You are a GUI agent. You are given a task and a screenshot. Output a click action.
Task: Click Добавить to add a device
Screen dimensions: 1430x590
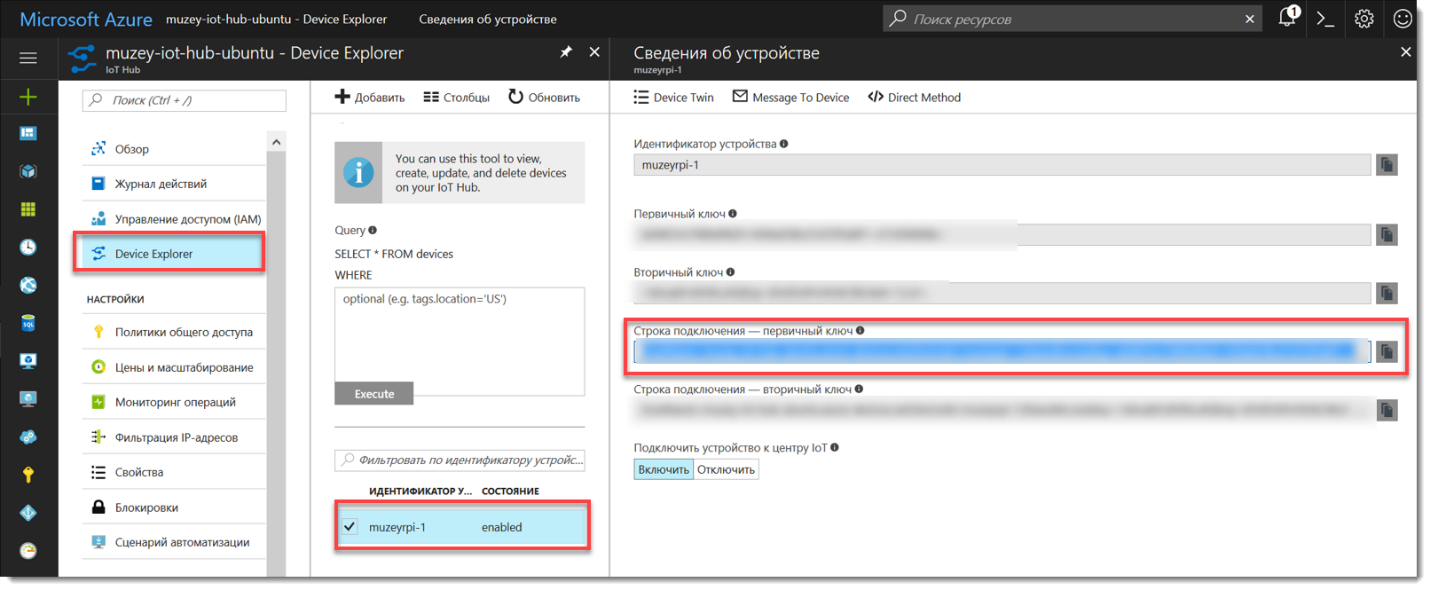pyautogui.click(x=369, y=97)
